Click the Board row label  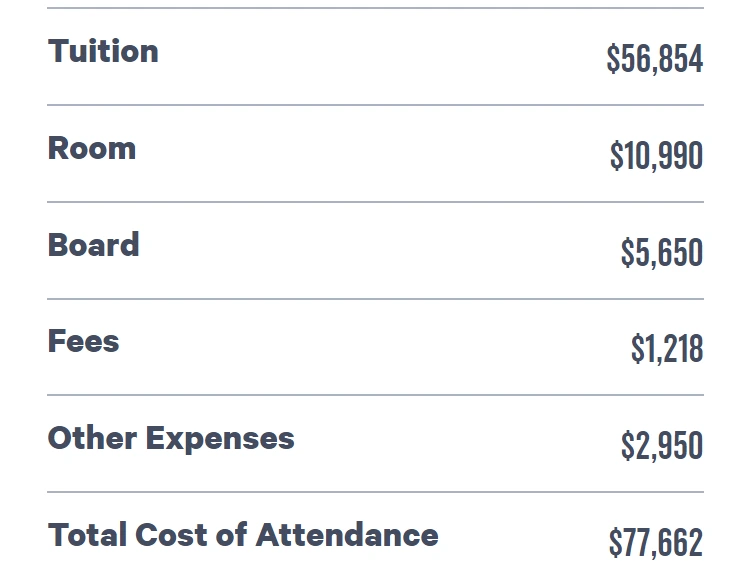pos(93,245)
